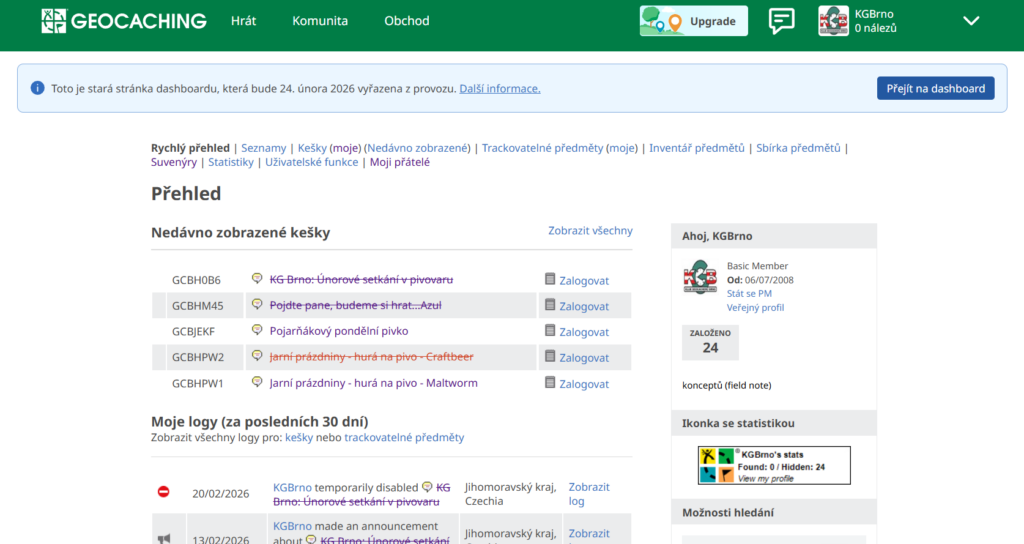1024x544 pixels.
Task: Click the KGBrno profile avatar in the sidebar
Action: click(x=700, y=278)
